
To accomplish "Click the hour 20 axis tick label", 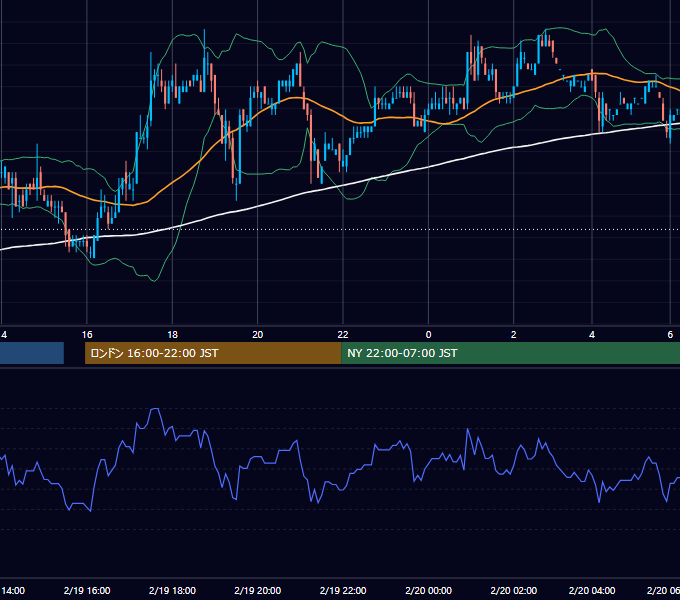I will click(258, 335).
